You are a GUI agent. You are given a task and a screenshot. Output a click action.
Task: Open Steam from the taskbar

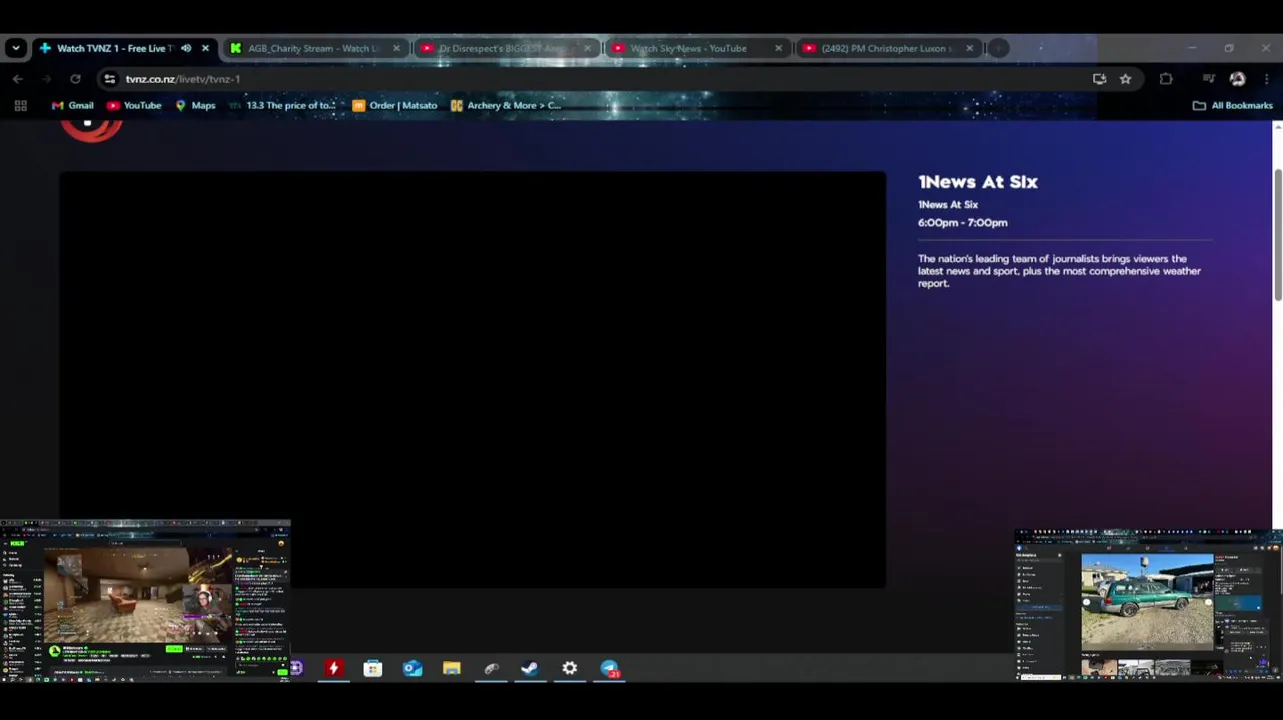pos(530,668)
